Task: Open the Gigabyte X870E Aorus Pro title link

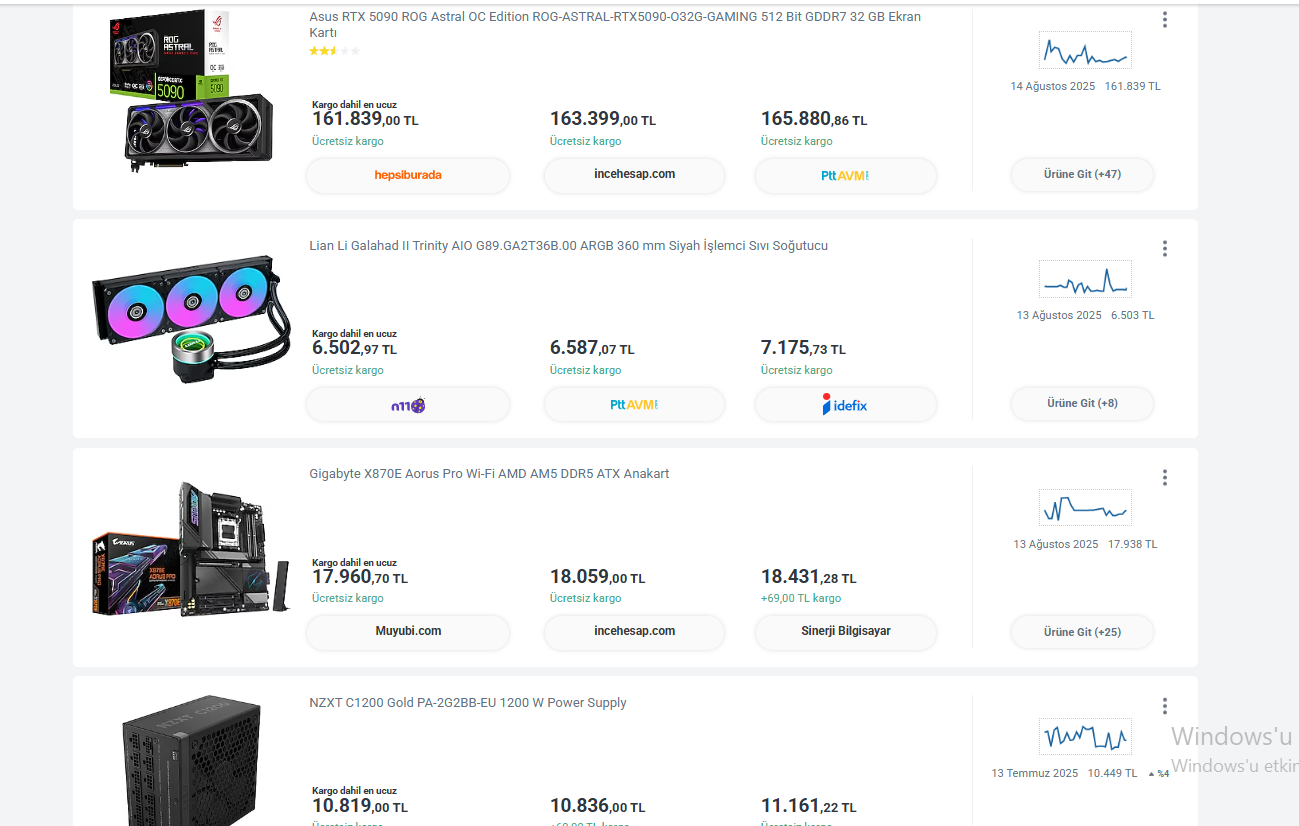Action: tap(489, 474)
